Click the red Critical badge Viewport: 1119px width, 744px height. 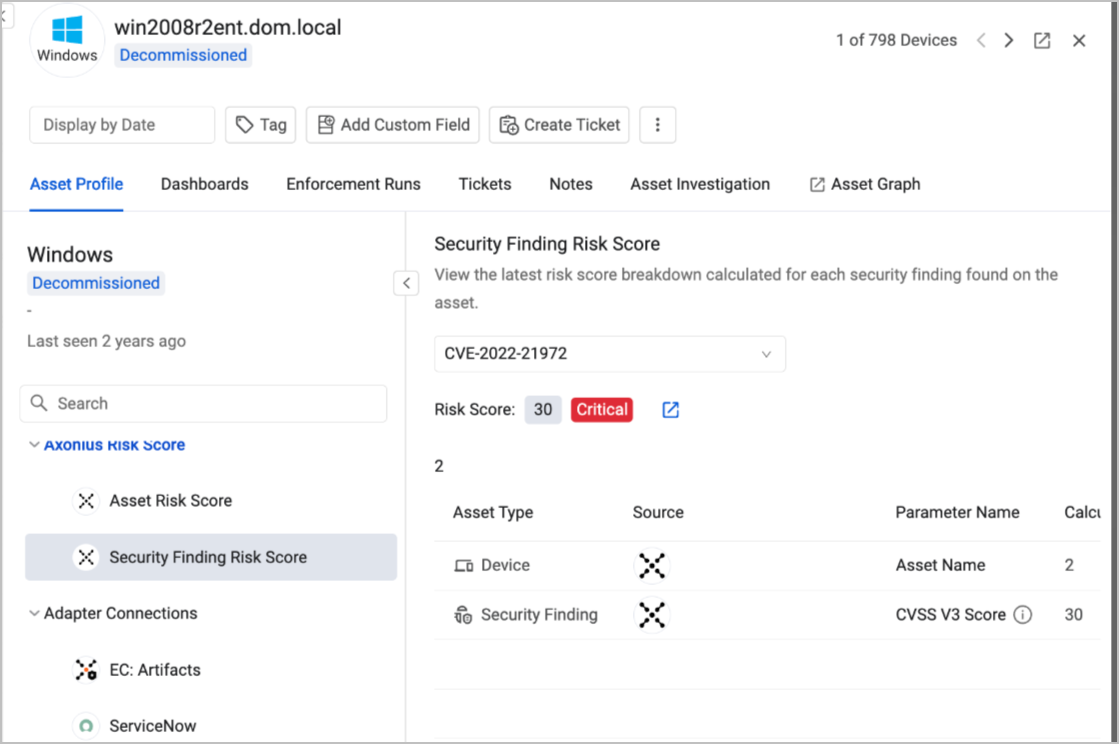click(x=602, y=409)
